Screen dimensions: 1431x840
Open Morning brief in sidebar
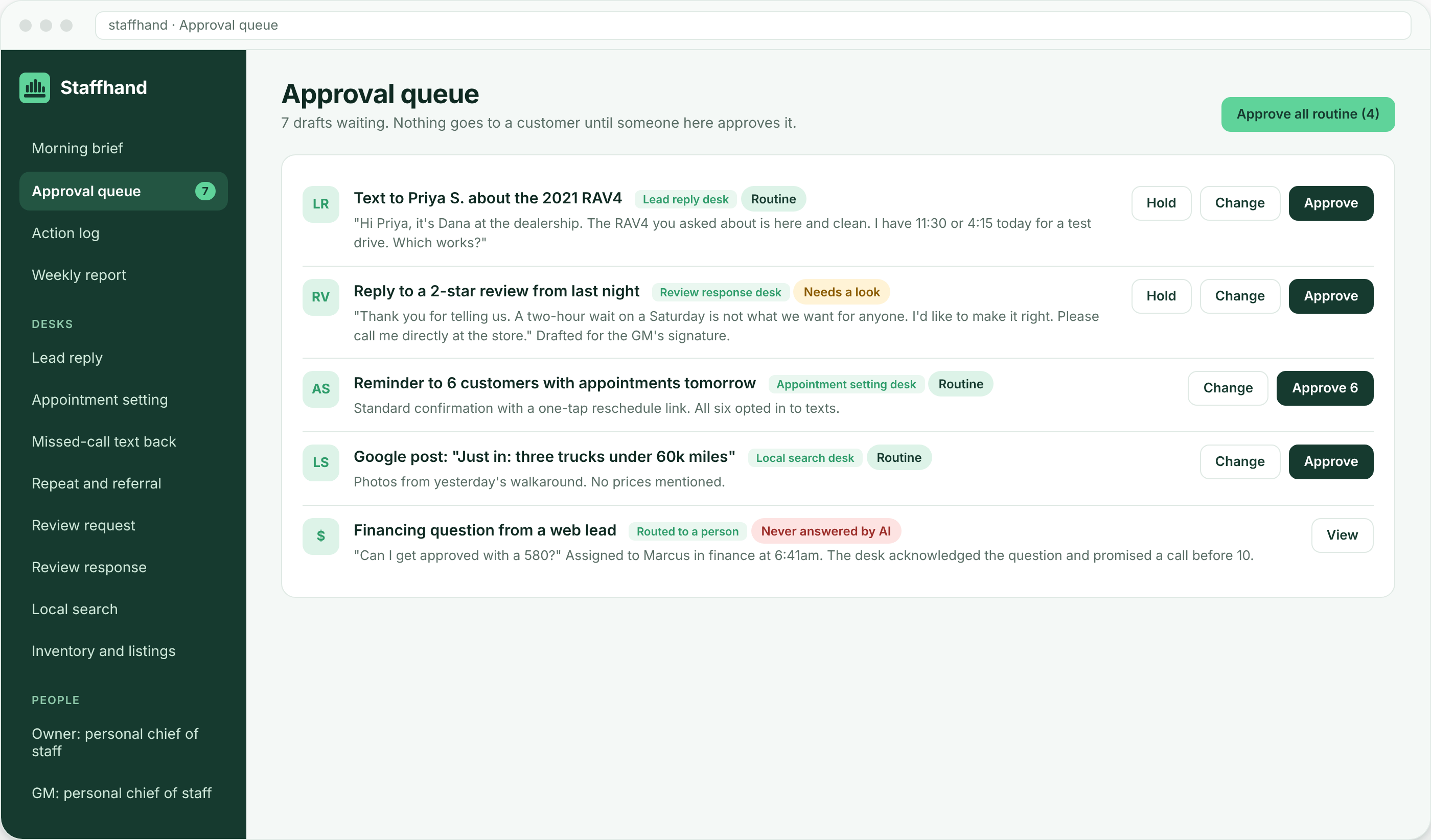(x=123, y=148)
